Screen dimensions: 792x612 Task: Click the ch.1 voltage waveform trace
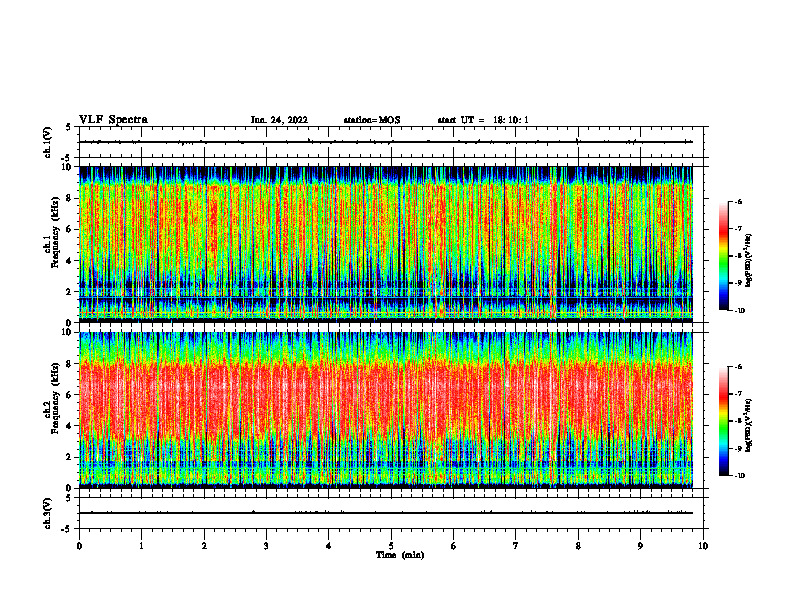tap(385, 142)
